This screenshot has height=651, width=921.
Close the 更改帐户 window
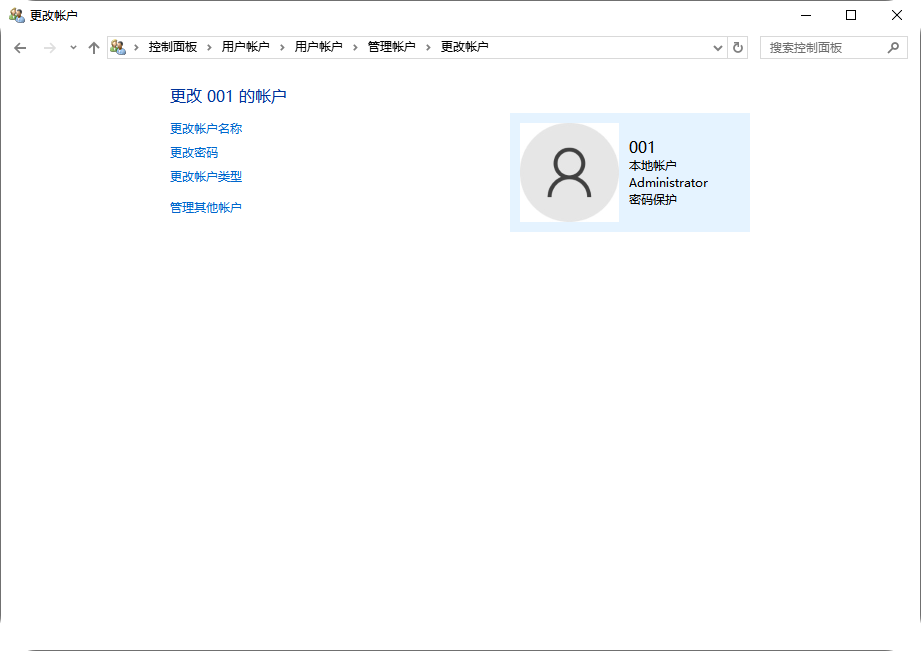[896, 15]
